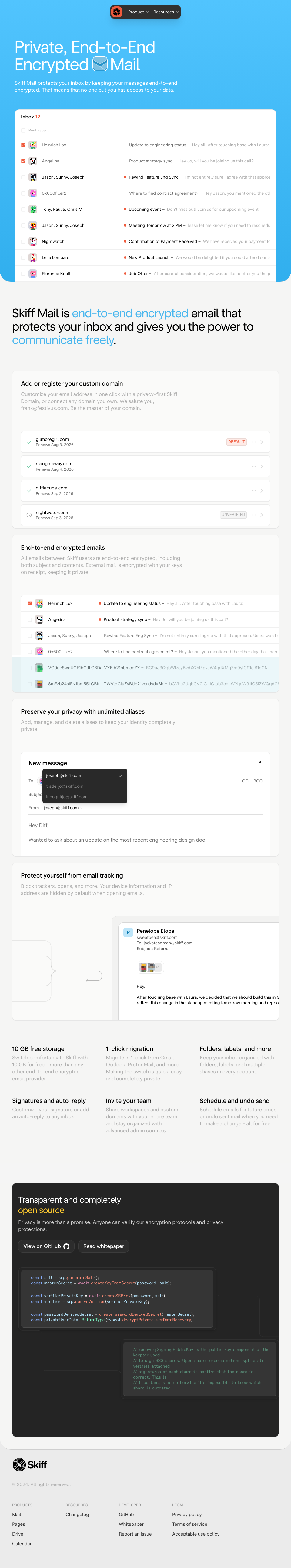Expand the gilmoregirl.com domain chevron

click(x=262, y=442)
